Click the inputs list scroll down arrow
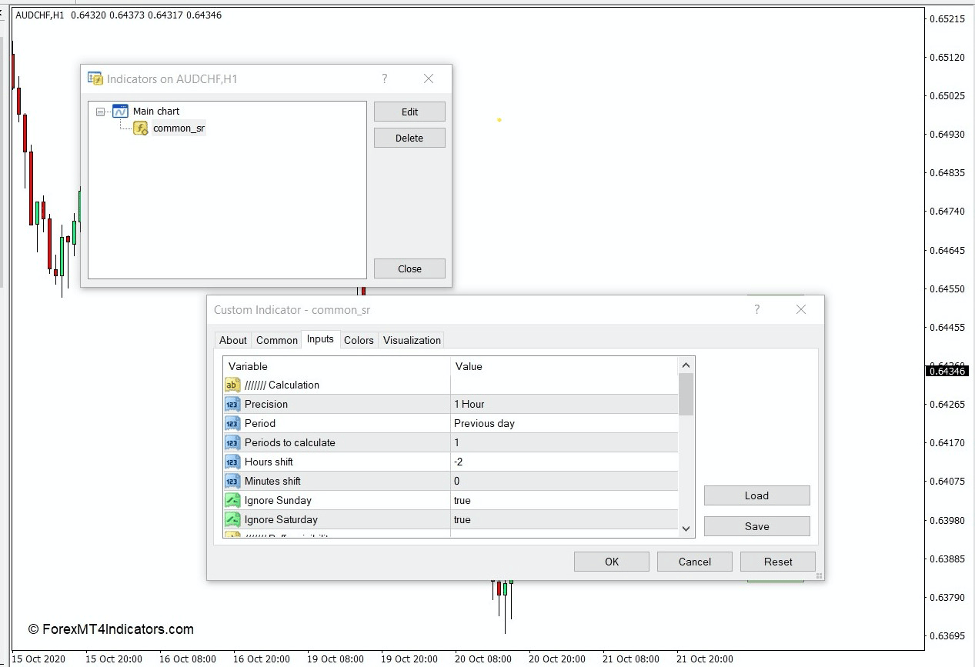The image size is (977, 668). (x=686, y=529)
